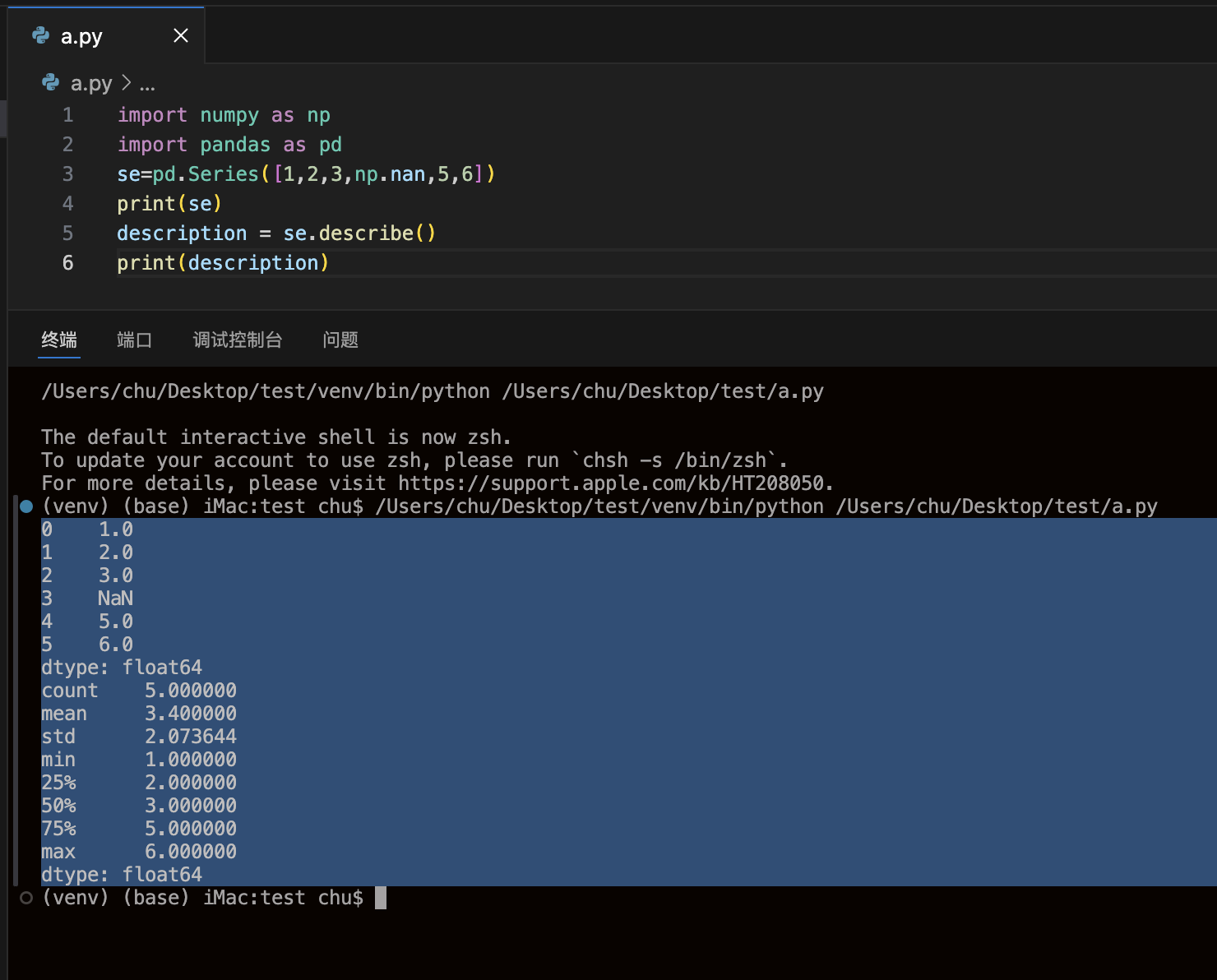Viewport: 1217px width, 980px height.
Task: Click line number 6 in the gutter
Action: pyautogui.click(x=68, y=263)
